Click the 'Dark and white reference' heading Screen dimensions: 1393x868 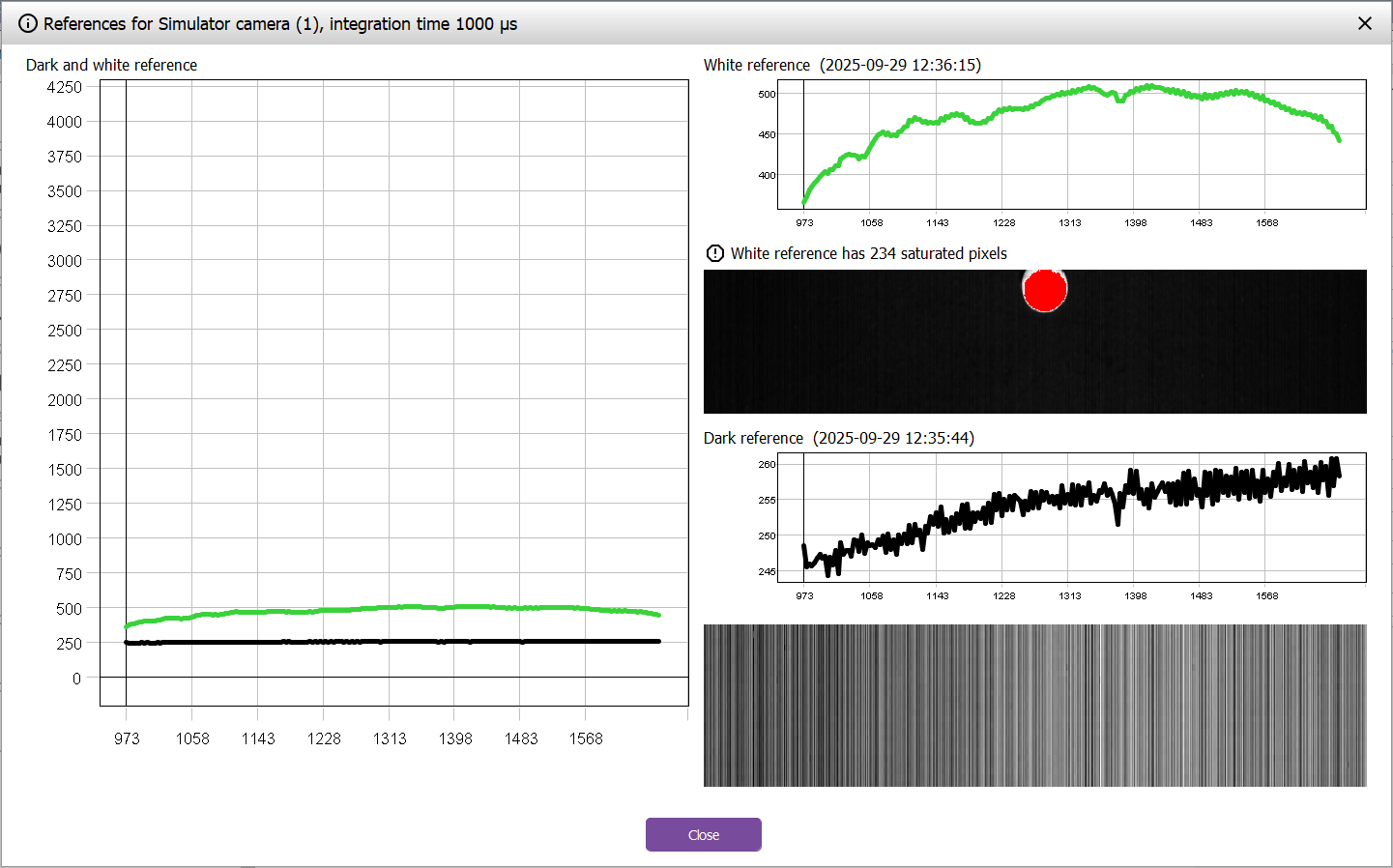[111, 65]
